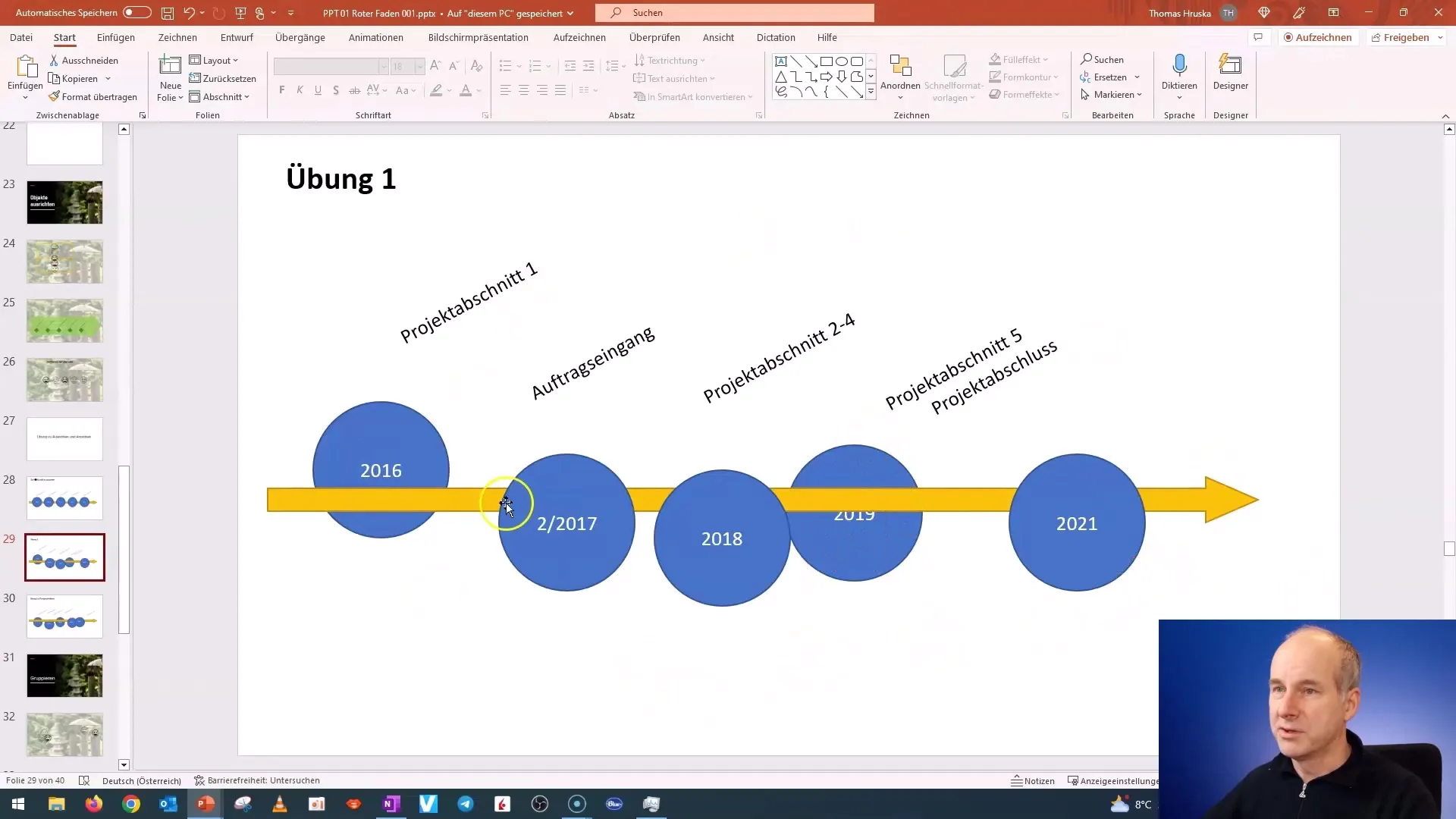The height and width of the screenshot is (819, 1456).
Task: Pick the font color swatch
Action: pyautogui.click(x=466, y=90)
